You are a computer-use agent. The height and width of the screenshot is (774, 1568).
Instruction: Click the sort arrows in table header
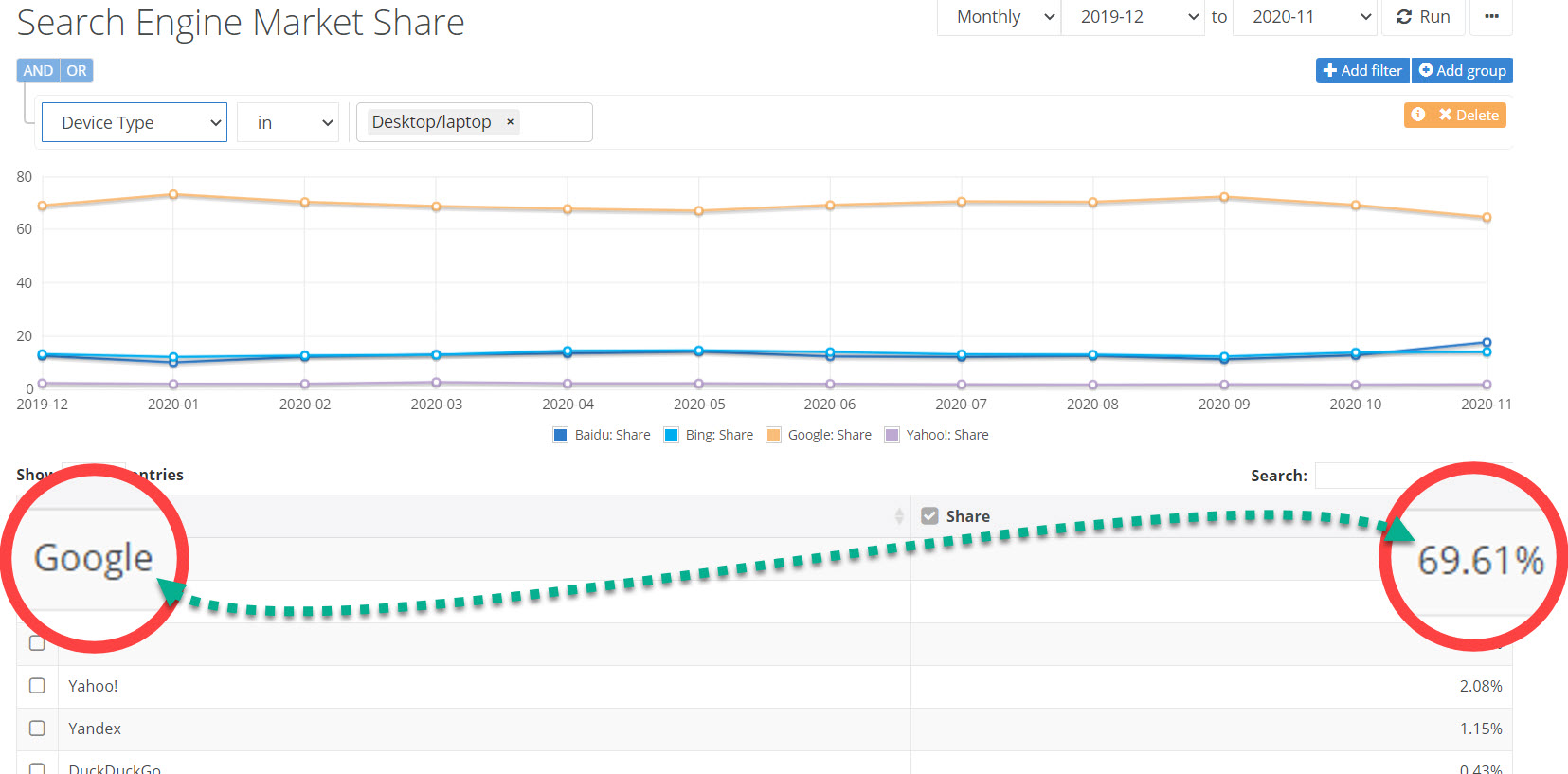tap(899, 516)
